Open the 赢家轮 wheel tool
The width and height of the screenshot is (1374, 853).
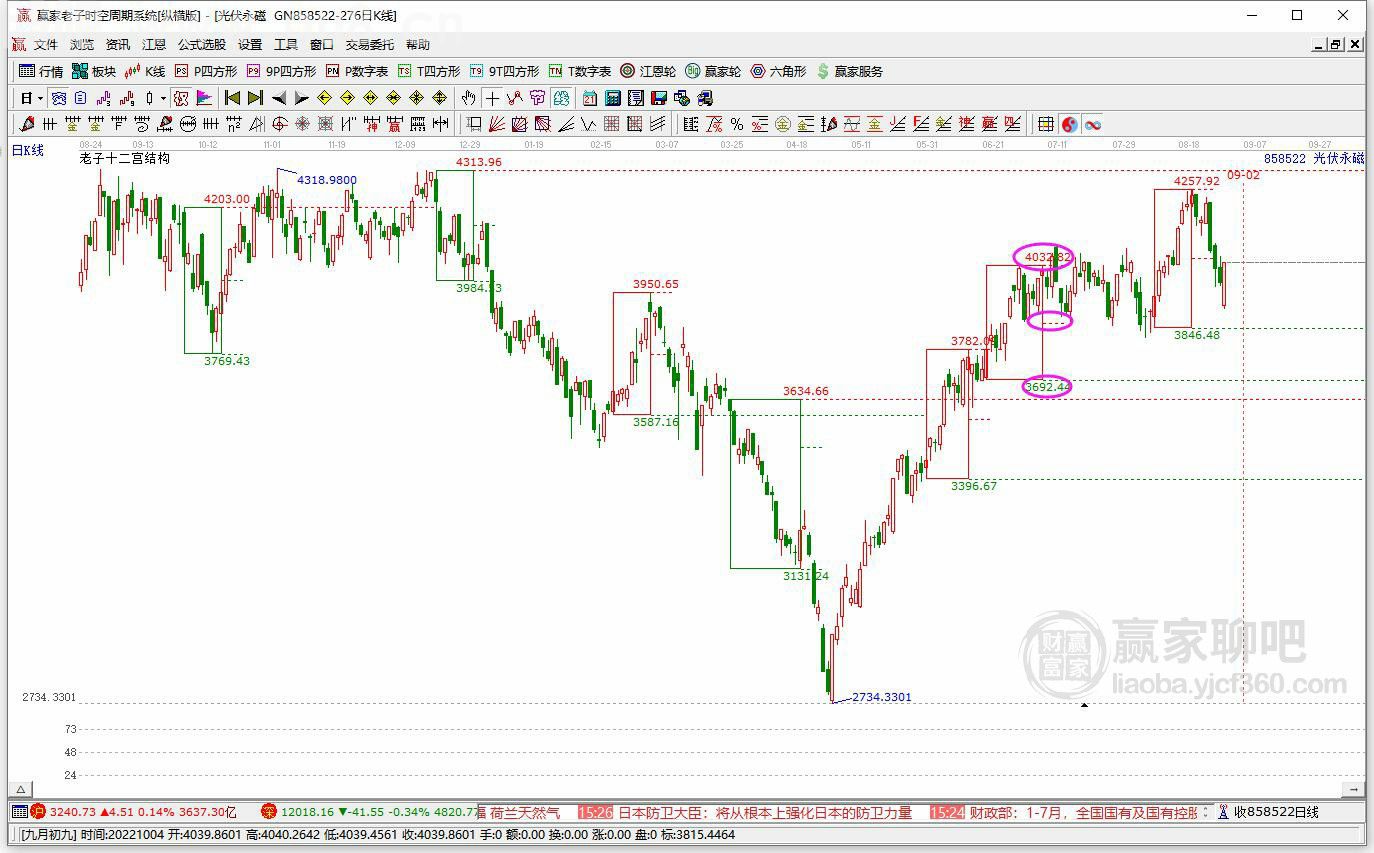(x=713, y=71)
